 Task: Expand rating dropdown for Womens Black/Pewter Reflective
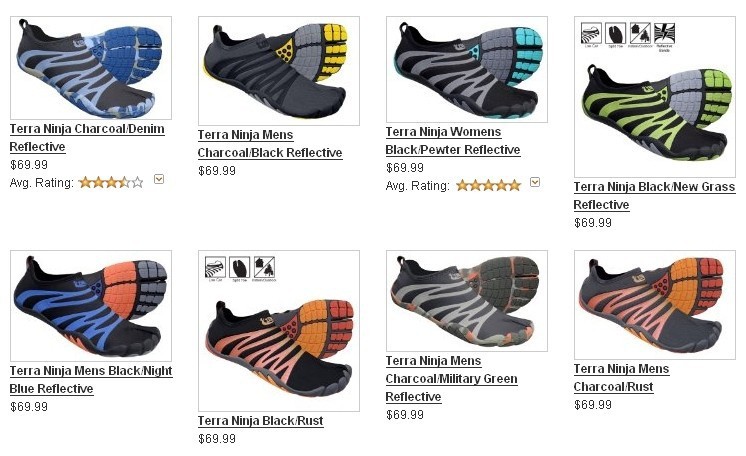[535, 182]
